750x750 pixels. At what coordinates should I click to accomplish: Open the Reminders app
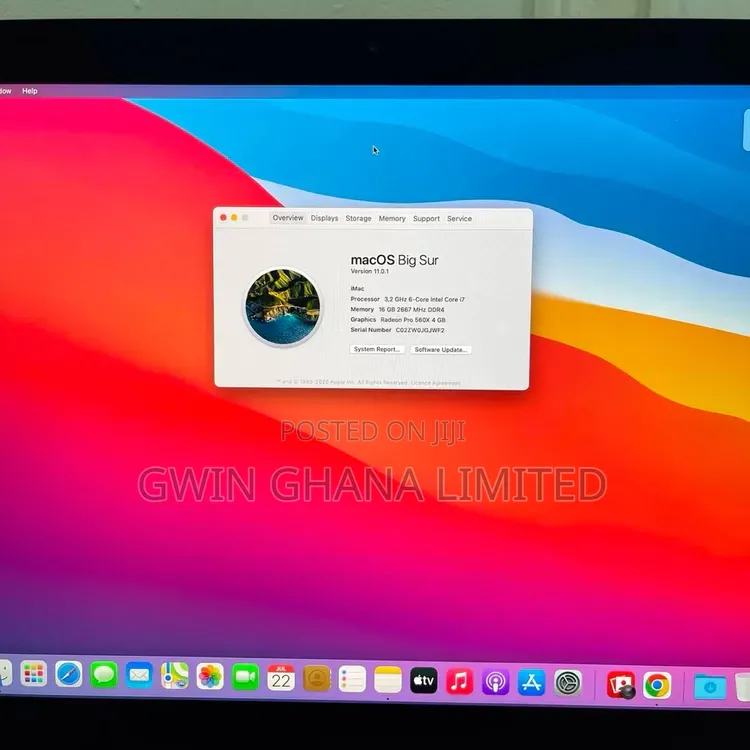coord(353,679)
